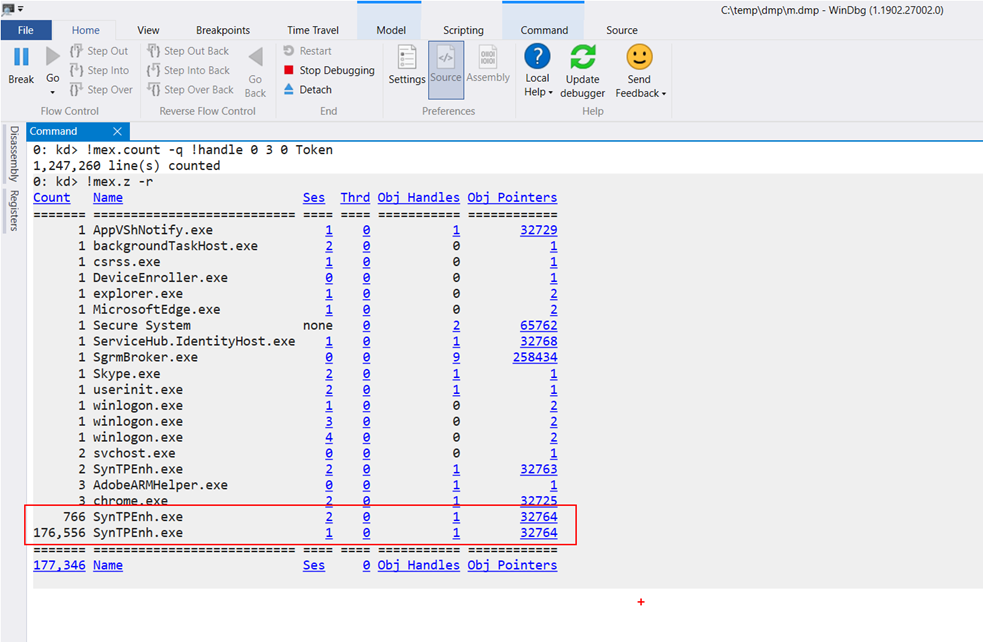Switch to the Scripting ribbon tab
The image size is (983, 642).
pyautogui.click(x=463, y=30)
